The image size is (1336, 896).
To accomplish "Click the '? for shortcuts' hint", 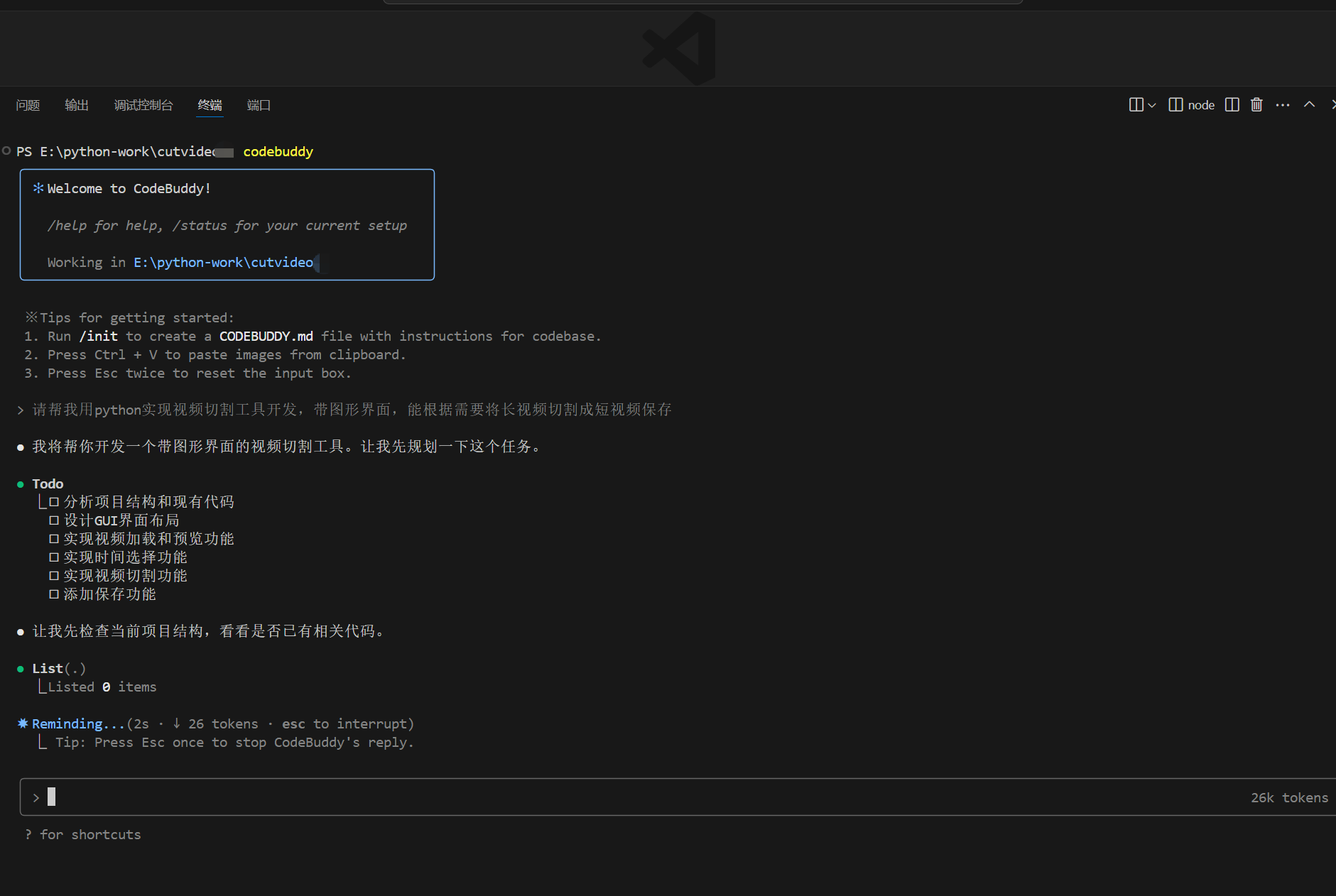I will tap(83, 834).
